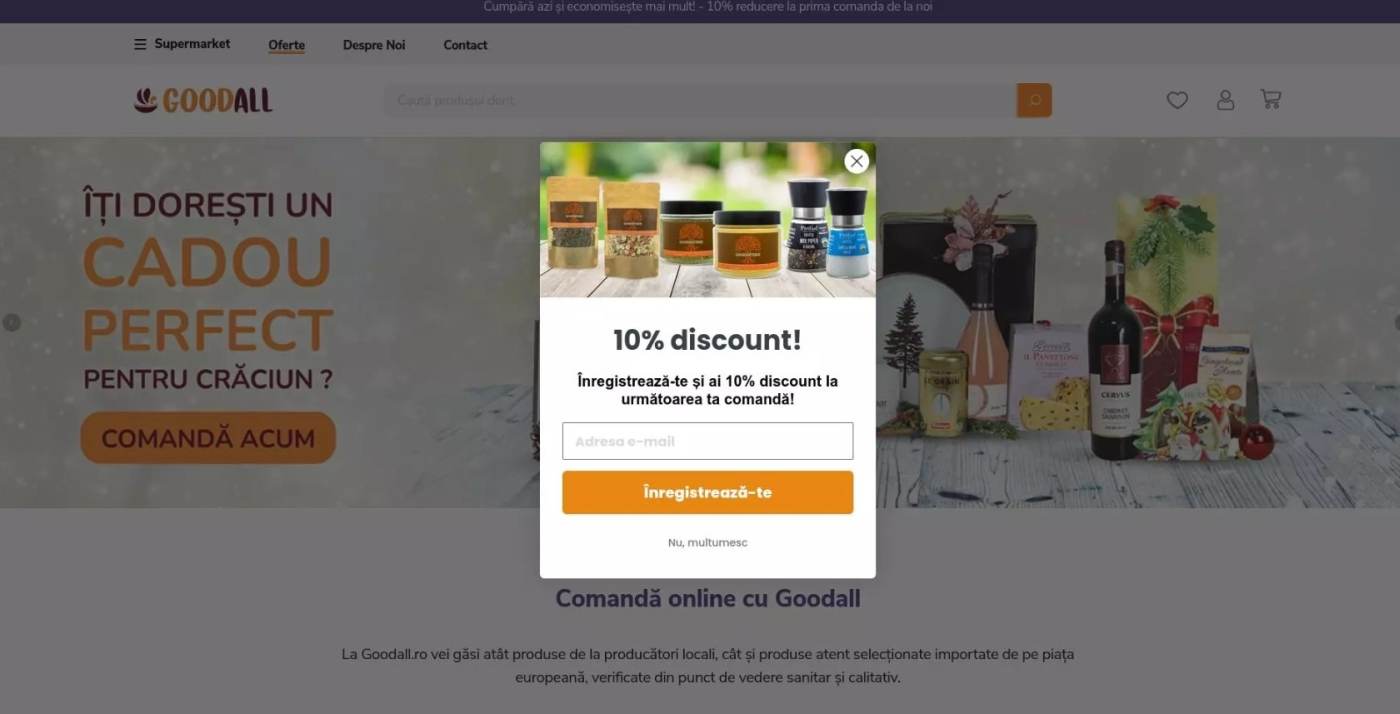The image size is (1400, 714).
Task: Click the Comandă Acum banner button
Action: click(208, 438)
